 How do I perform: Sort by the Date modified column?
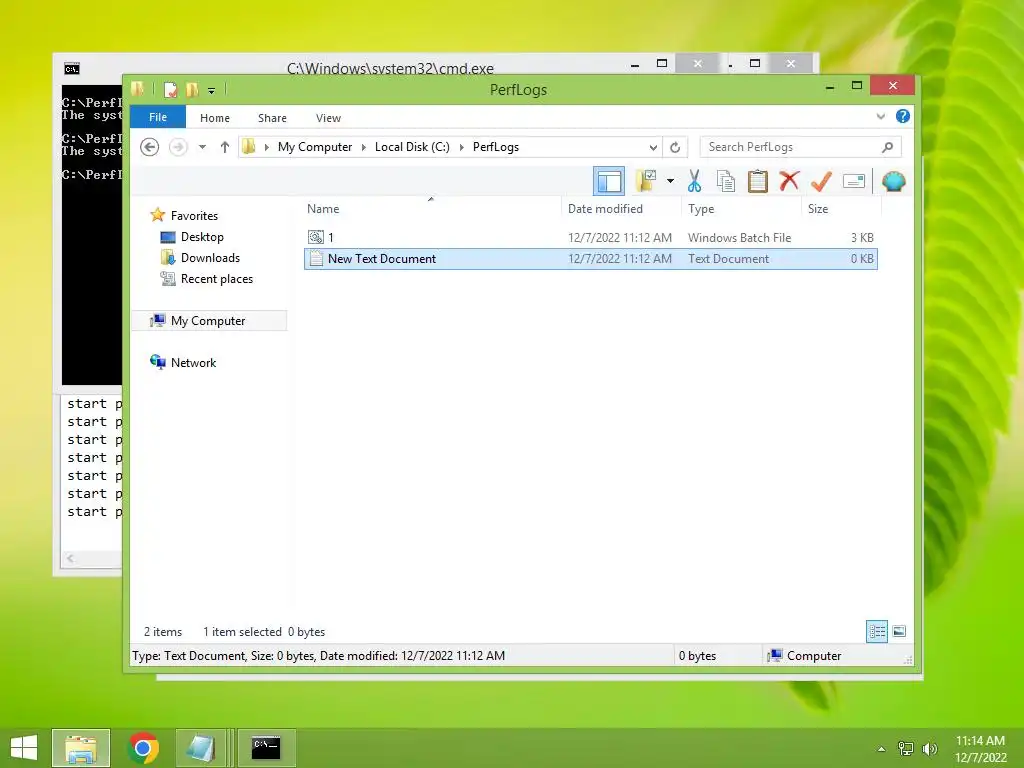coord(621,209)
